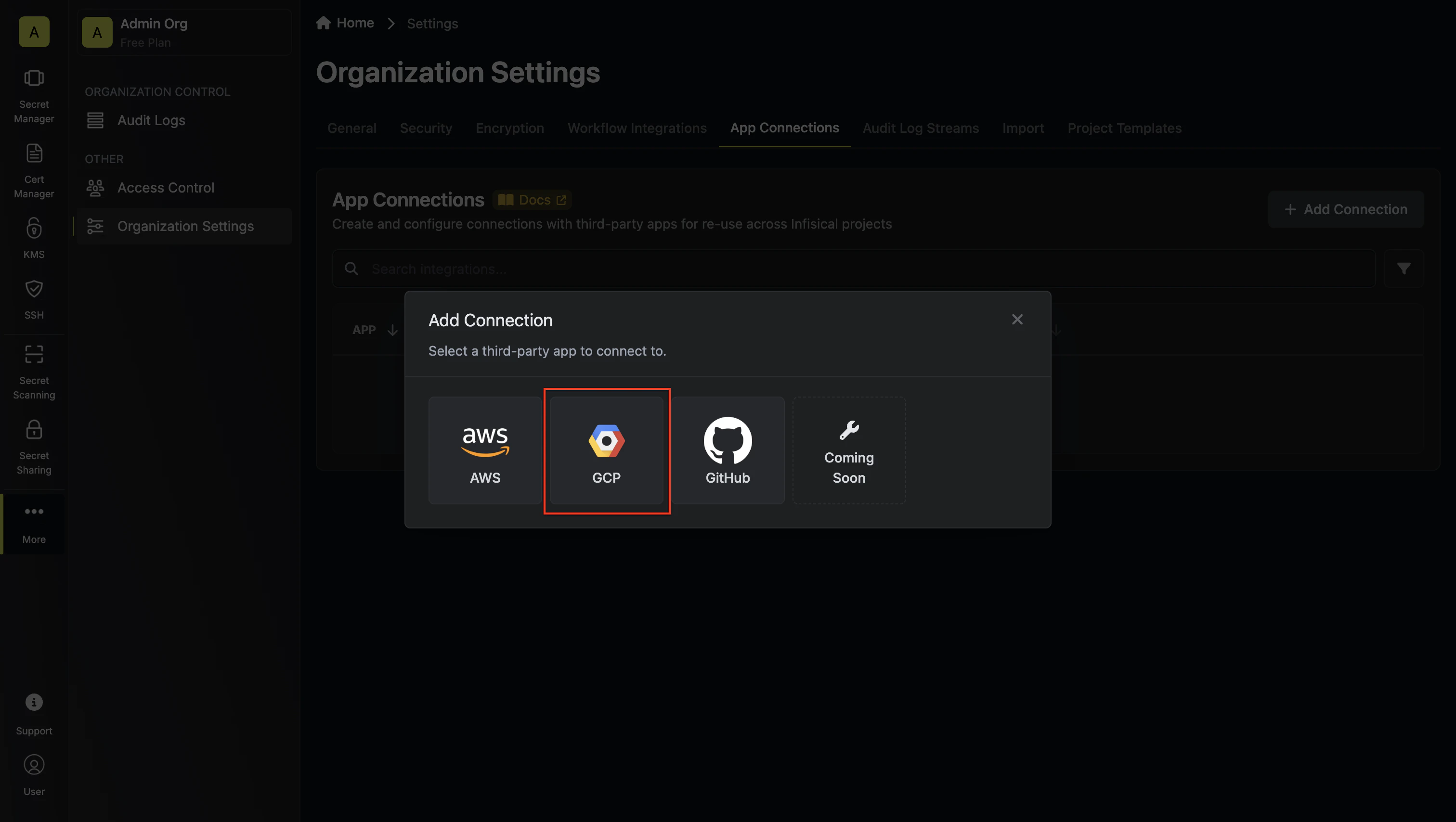Switch to the Security tab
The width and height of the screenshot is (1456, 822).
[426, 128]
